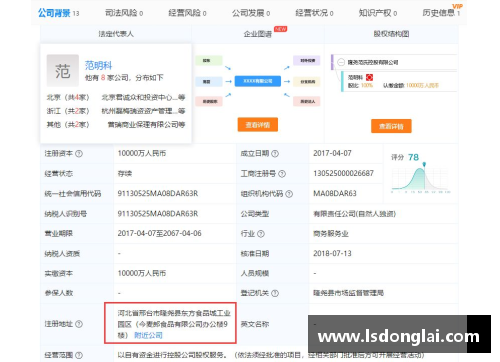
Task: Click 有限责任公司(自然人独资) company type value
Action: (x=354, y=214)
